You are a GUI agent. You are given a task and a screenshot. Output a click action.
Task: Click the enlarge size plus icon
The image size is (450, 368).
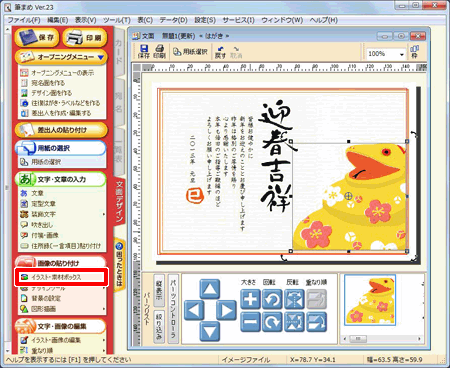click(250, 299)
